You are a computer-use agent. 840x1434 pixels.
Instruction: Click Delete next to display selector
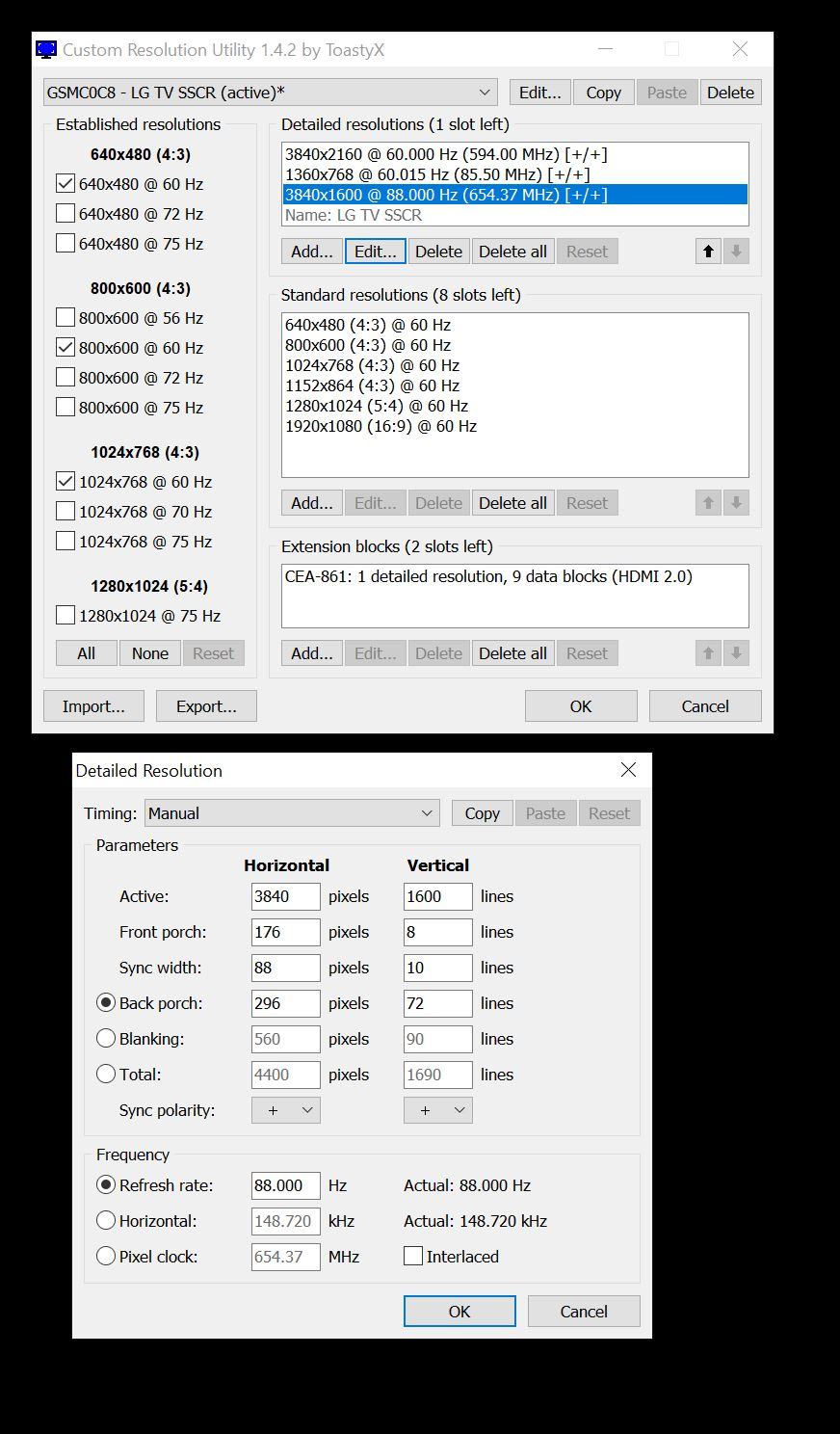coord(730,93)
